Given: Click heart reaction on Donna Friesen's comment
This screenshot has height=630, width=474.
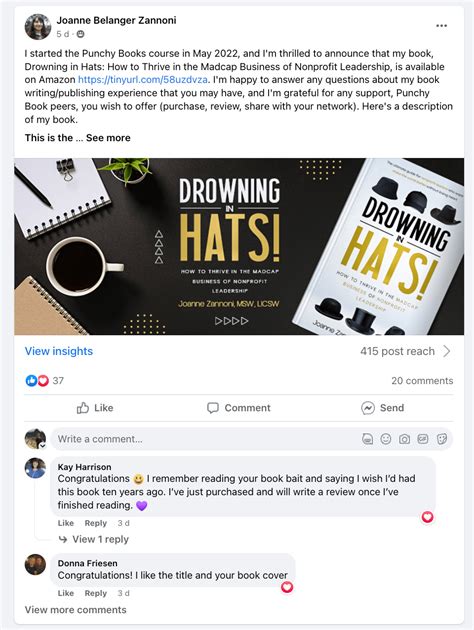Looking at the screenshot, I should (287, 587).
